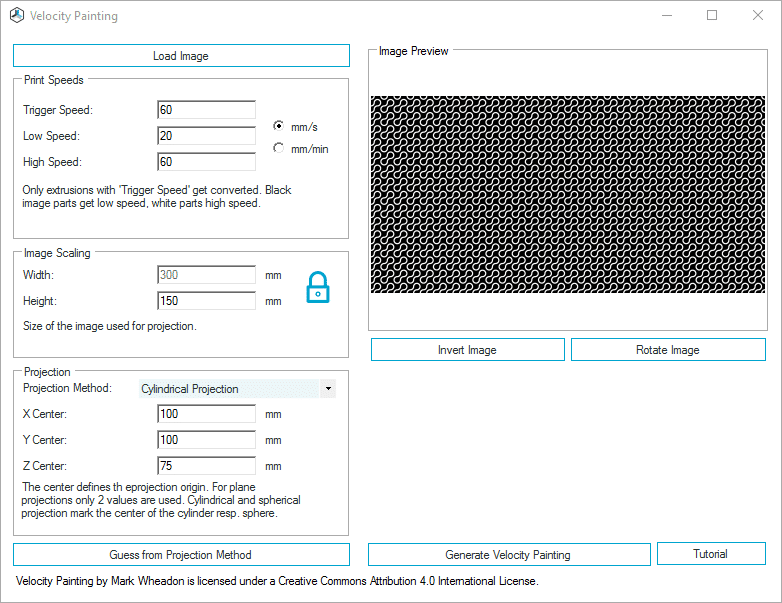Click the X Center input box
Viewport: 782px width, 603px height.
click(206, 413)
